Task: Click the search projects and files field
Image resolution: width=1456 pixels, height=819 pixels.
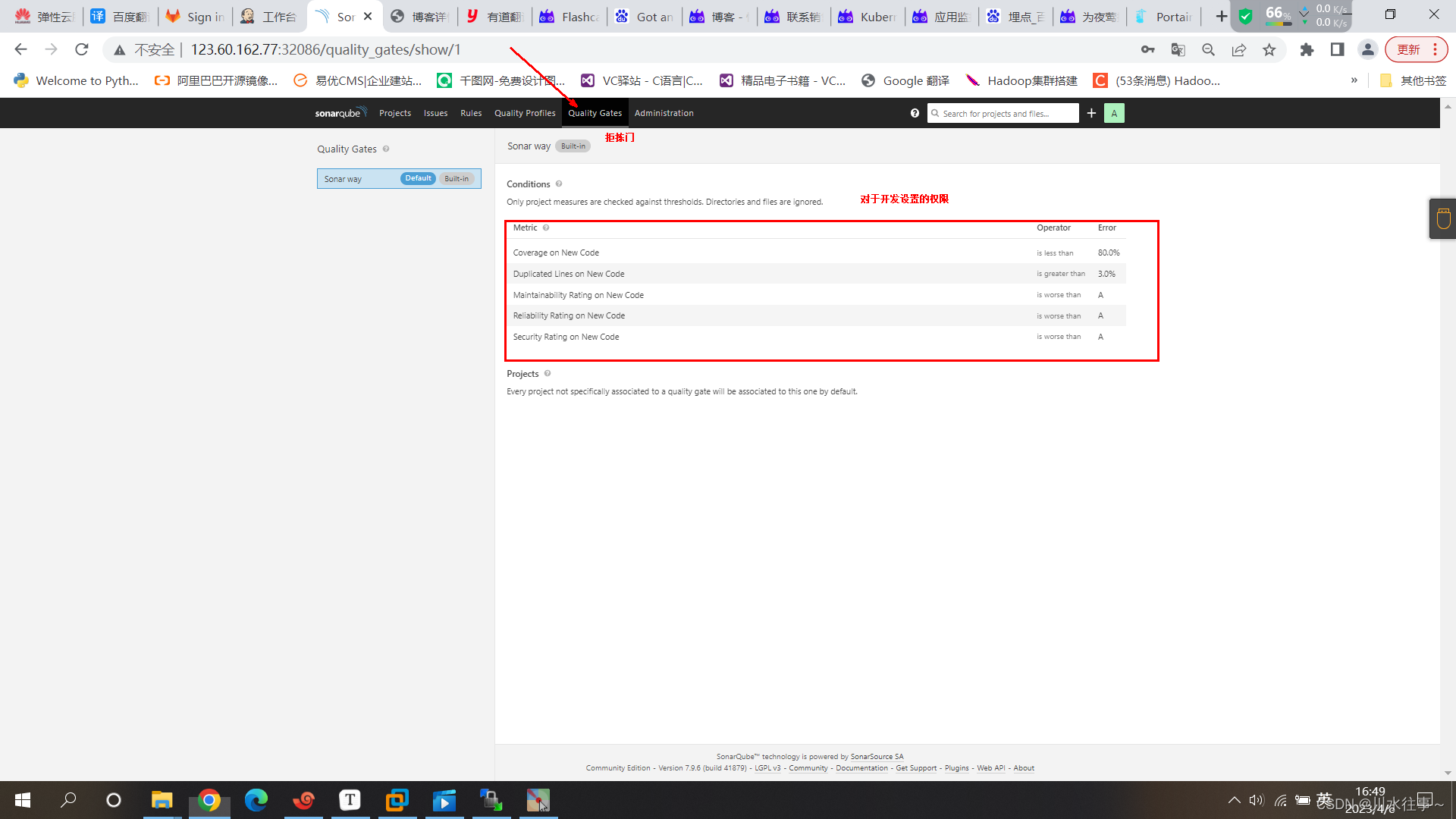Action: coord(1005,114)
